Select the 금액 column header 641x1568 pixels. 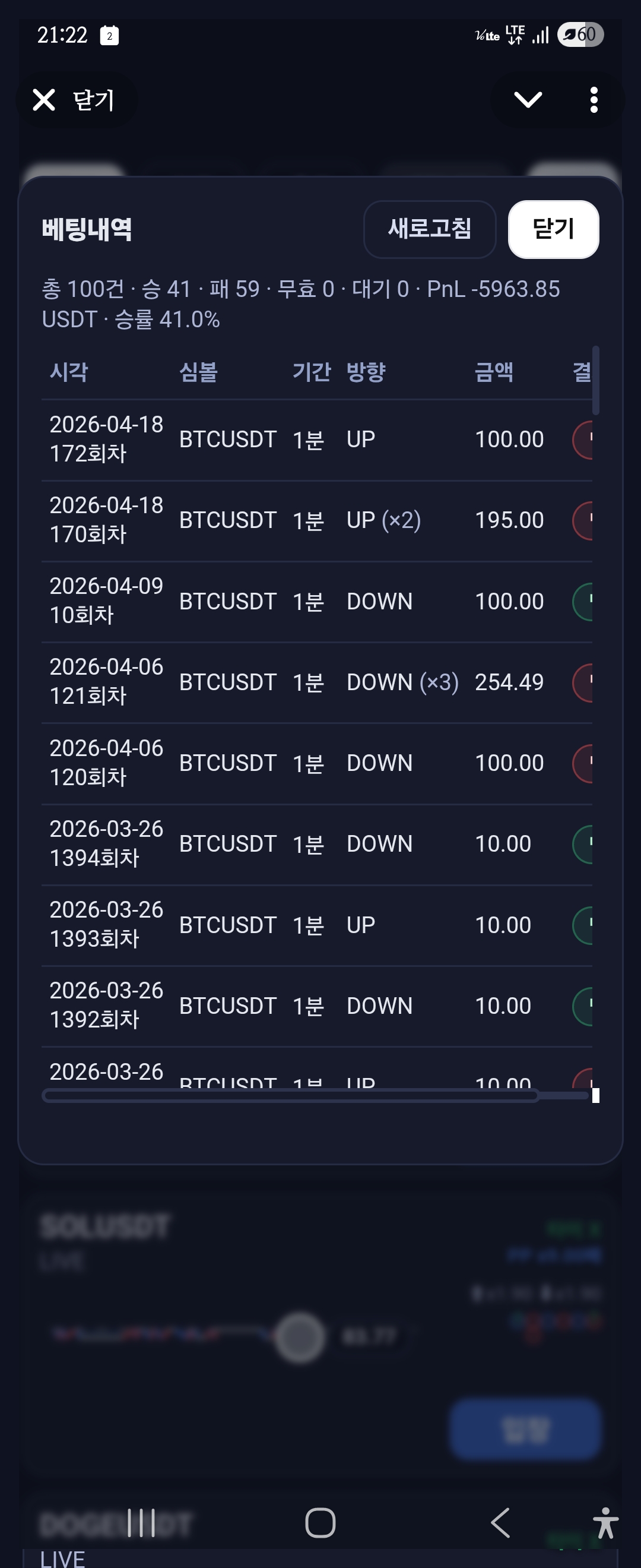click(x=494, y=371)
